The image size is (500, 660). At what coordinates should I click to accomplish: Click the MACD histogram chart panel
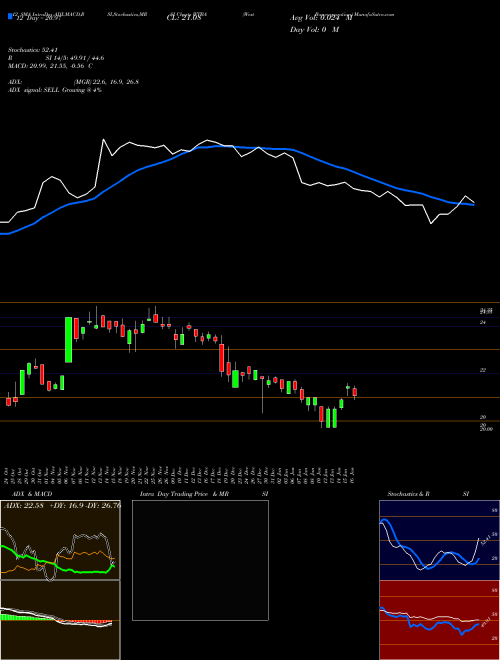pyautogui.click(x=60, y=620)
